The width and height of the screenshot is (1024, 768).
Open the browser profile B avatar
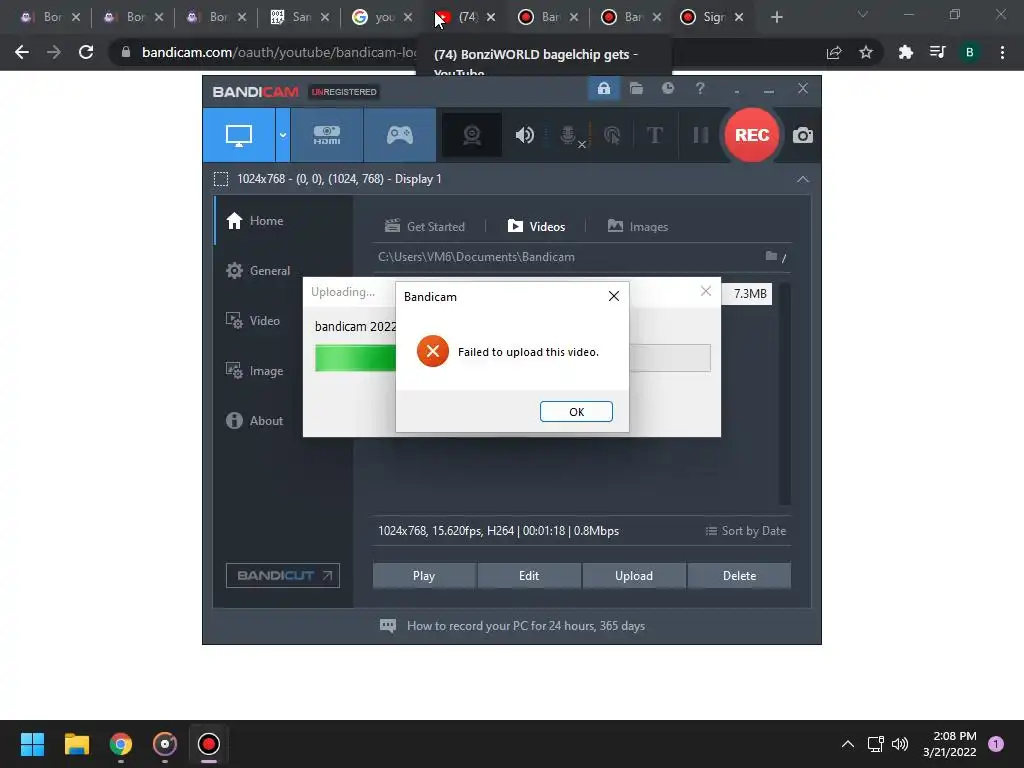tap(970, 52)
